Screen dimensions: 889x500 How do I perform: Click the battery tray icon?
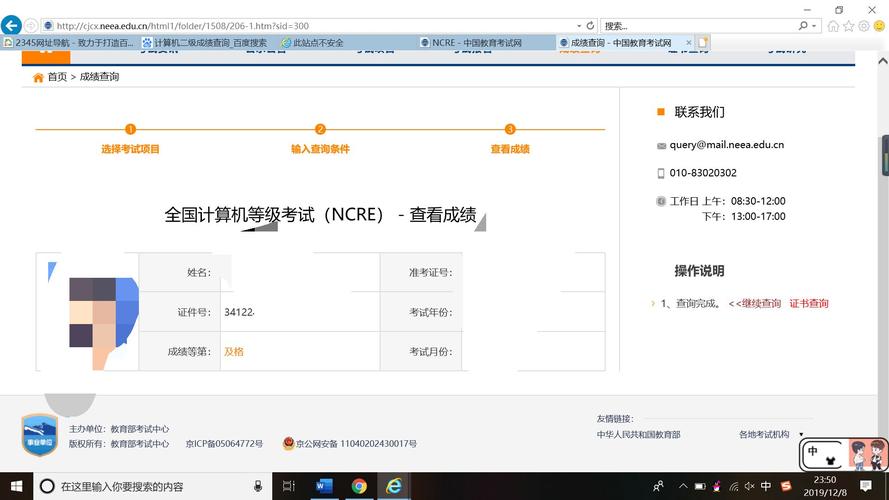pos(700,486)
